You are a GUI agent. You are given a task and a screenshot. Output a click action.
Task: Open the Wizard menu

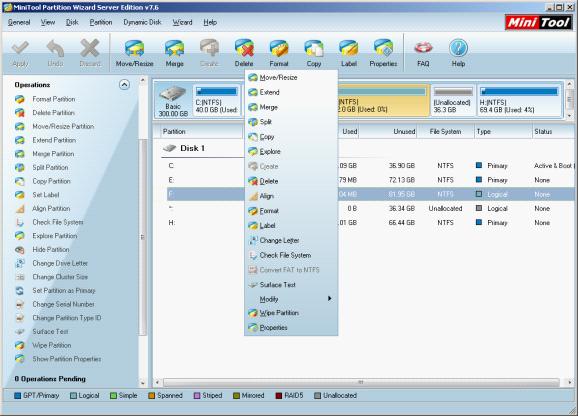(x=182, y=22)
